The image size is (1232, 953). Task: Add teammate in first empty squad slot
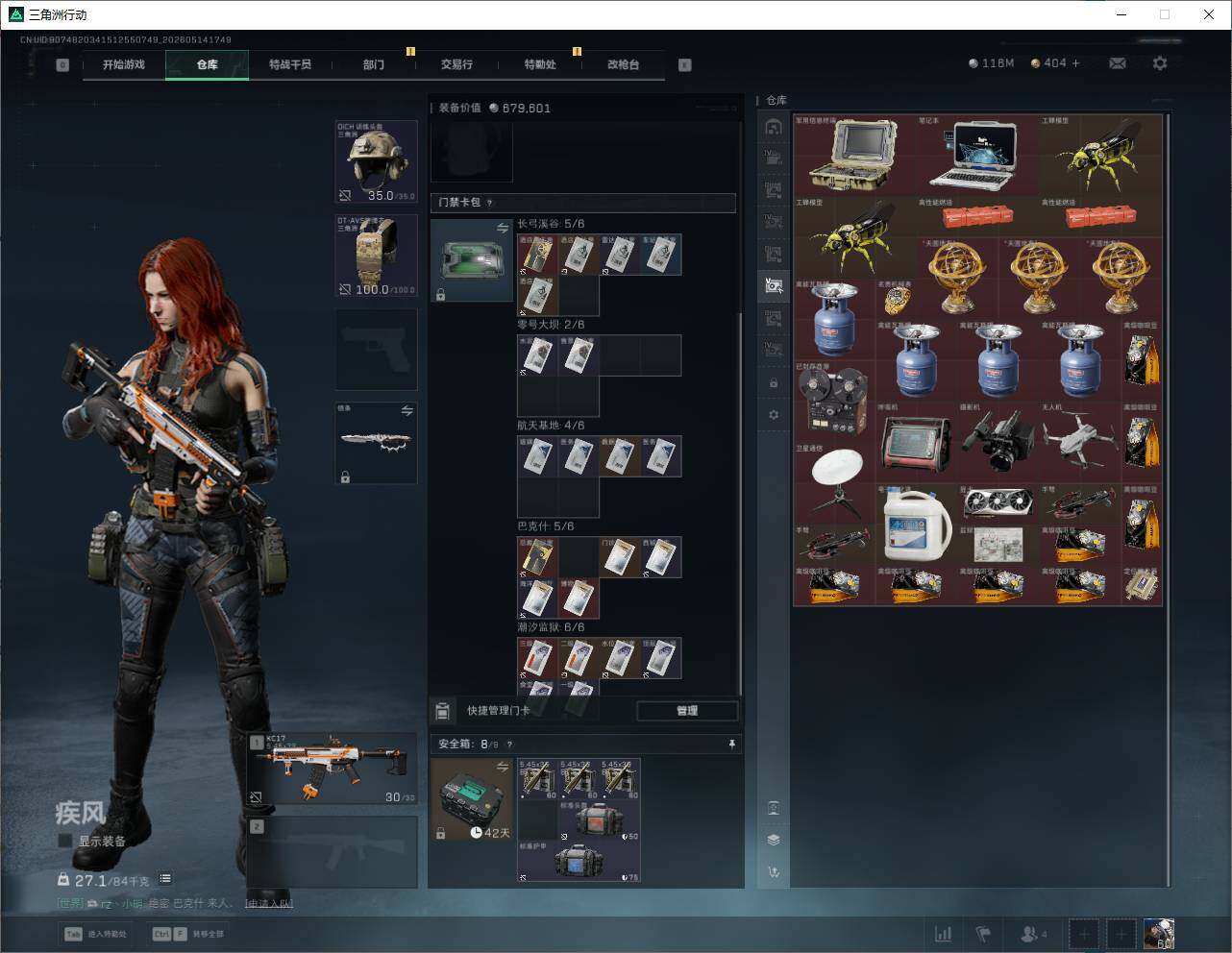point(1084,934)
